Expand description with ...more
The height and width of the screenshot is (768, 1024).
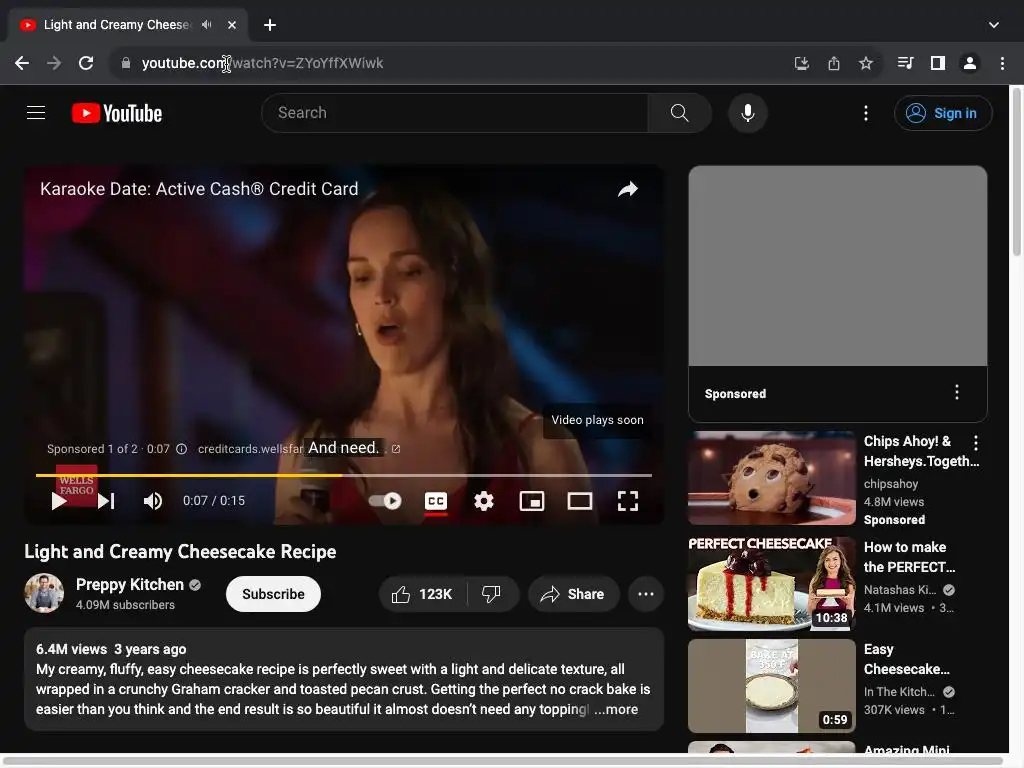pos(616,709)
